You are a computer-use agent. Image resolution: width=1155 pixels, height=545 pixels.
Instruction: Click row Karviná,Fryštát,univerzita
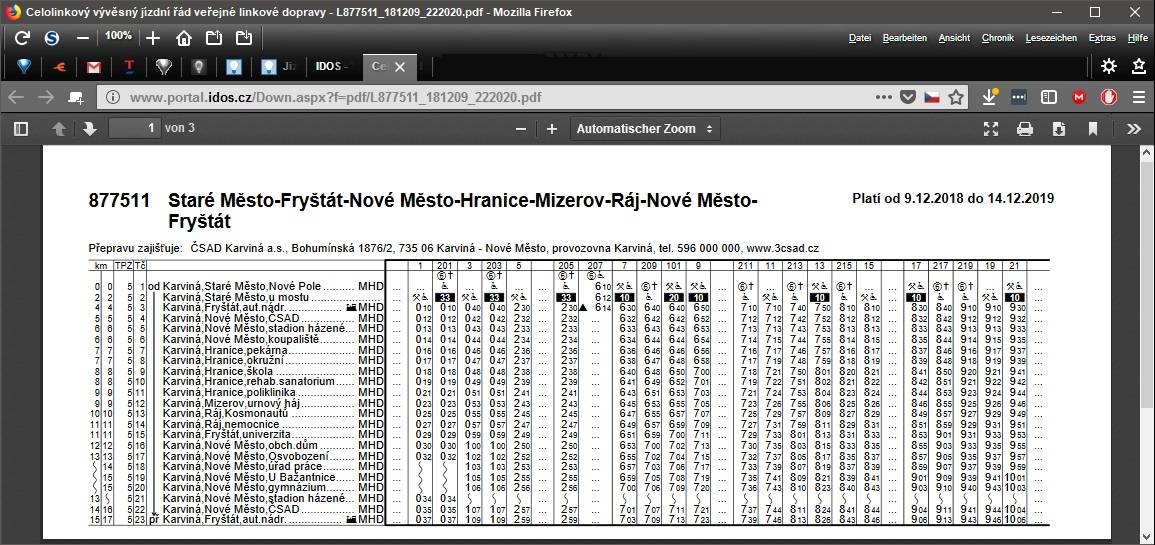567,435
